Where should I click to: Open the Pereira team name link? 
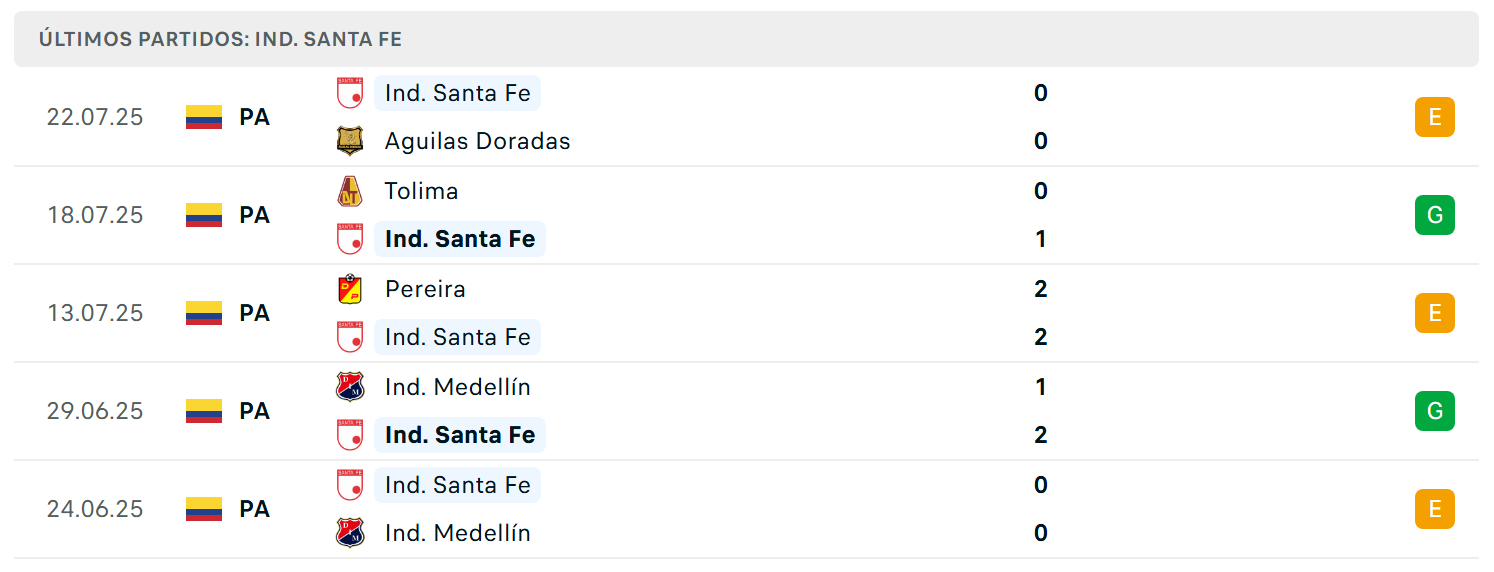425,289
